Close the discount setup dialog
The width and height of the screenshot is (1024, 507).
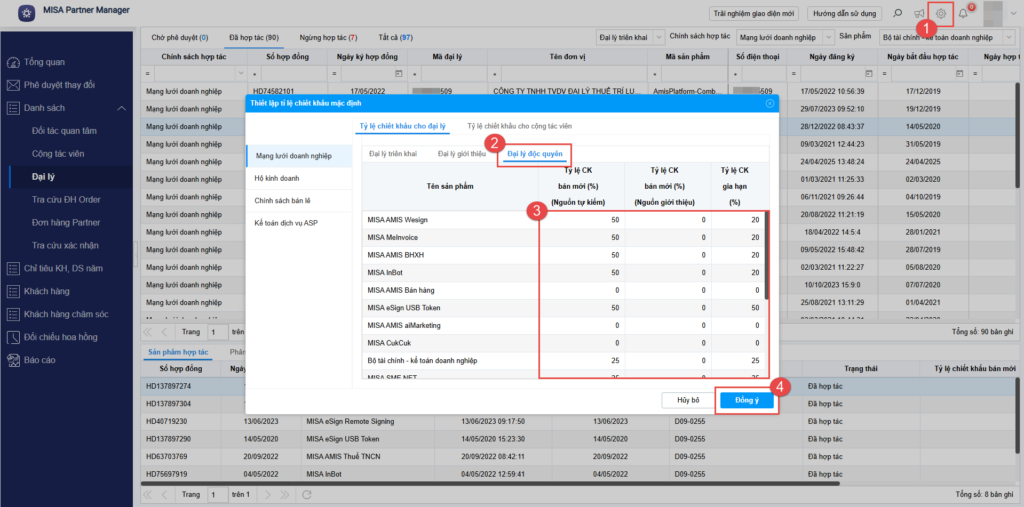(x=769, y=103)
